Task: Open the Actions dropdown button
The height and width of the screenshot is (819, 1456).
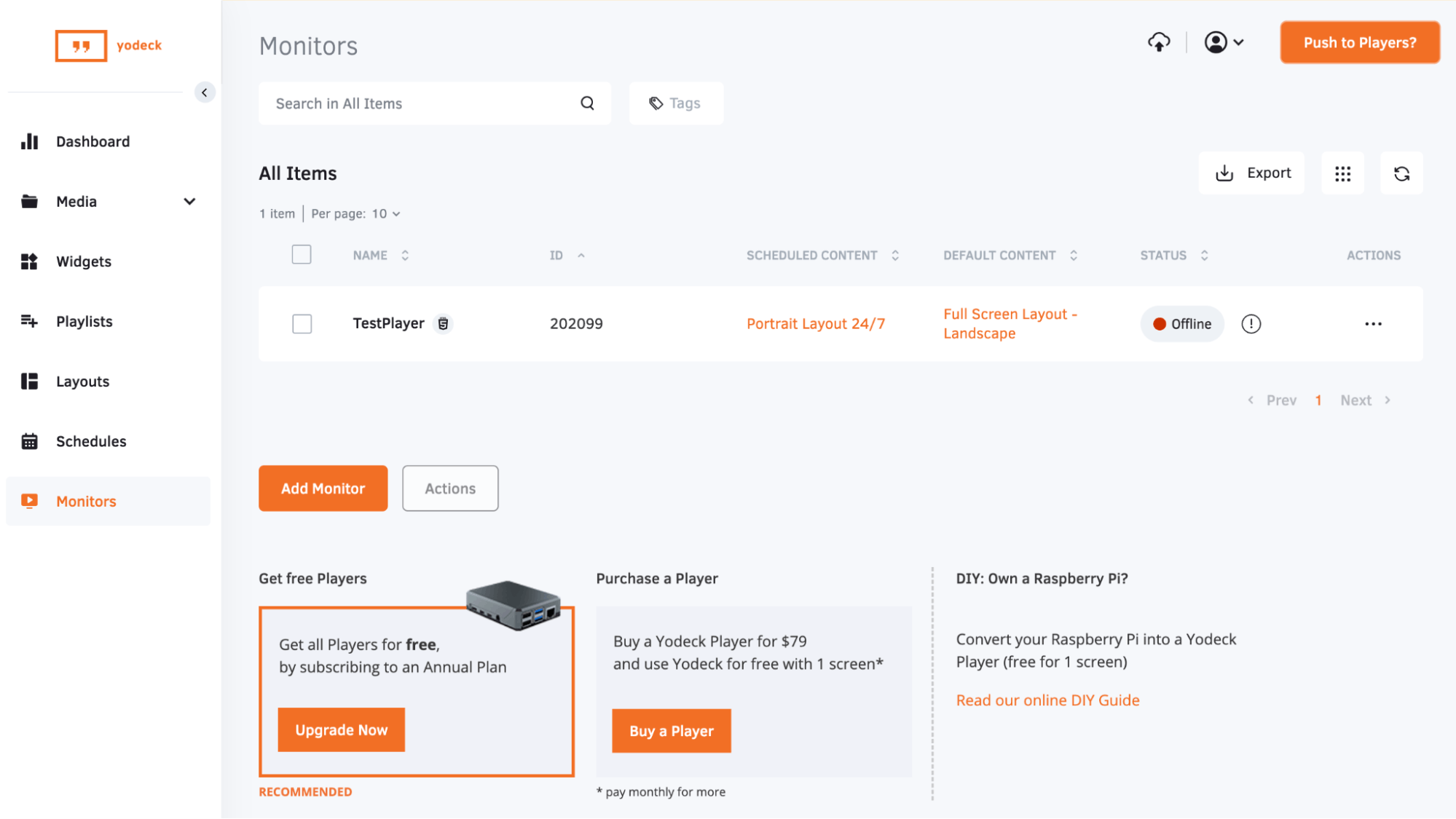Action: pos(450,488)
